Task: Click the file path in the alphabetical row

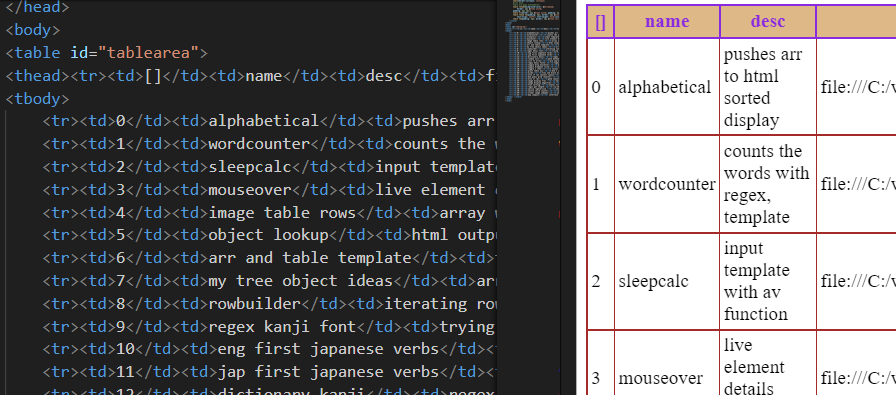Action: (x=858, y=87)
